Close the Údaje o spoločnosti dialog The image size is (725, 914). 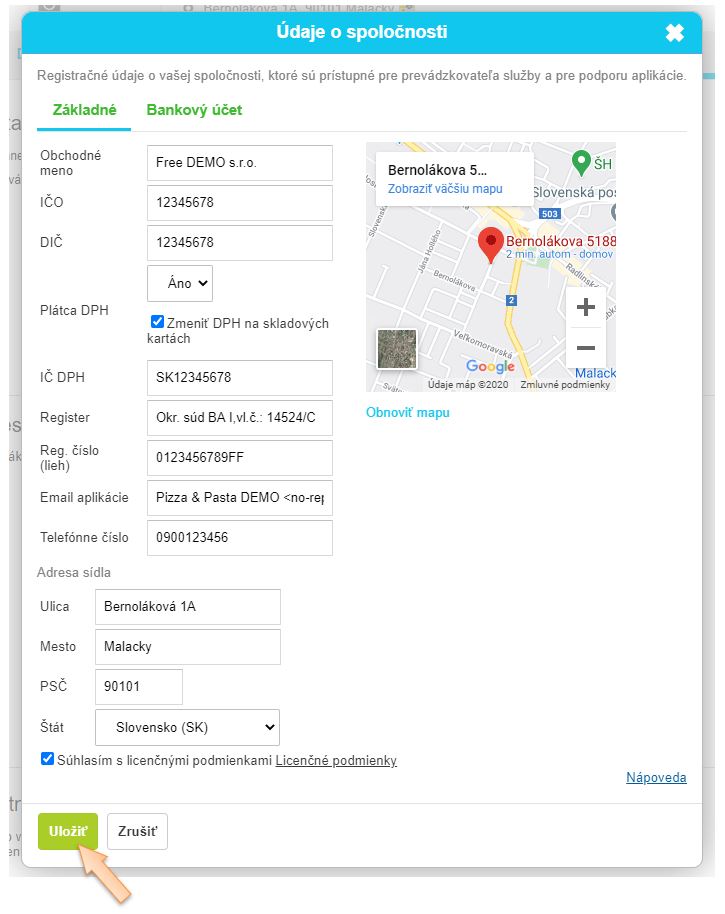675,33
